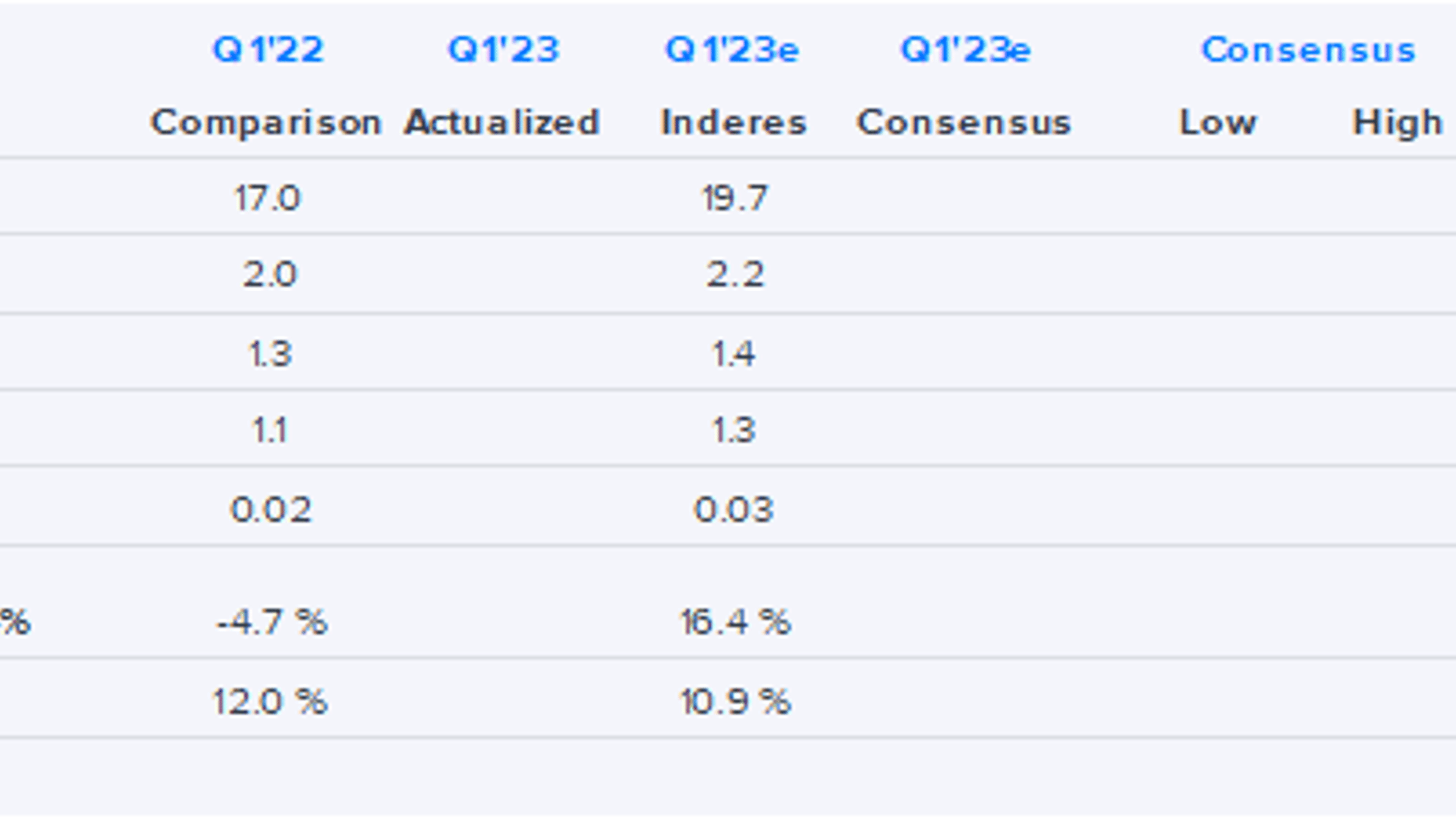The image size is (1456, 819).
Task: Select the 10.9 % value in the Inderes column
Action: pos(735,702)
